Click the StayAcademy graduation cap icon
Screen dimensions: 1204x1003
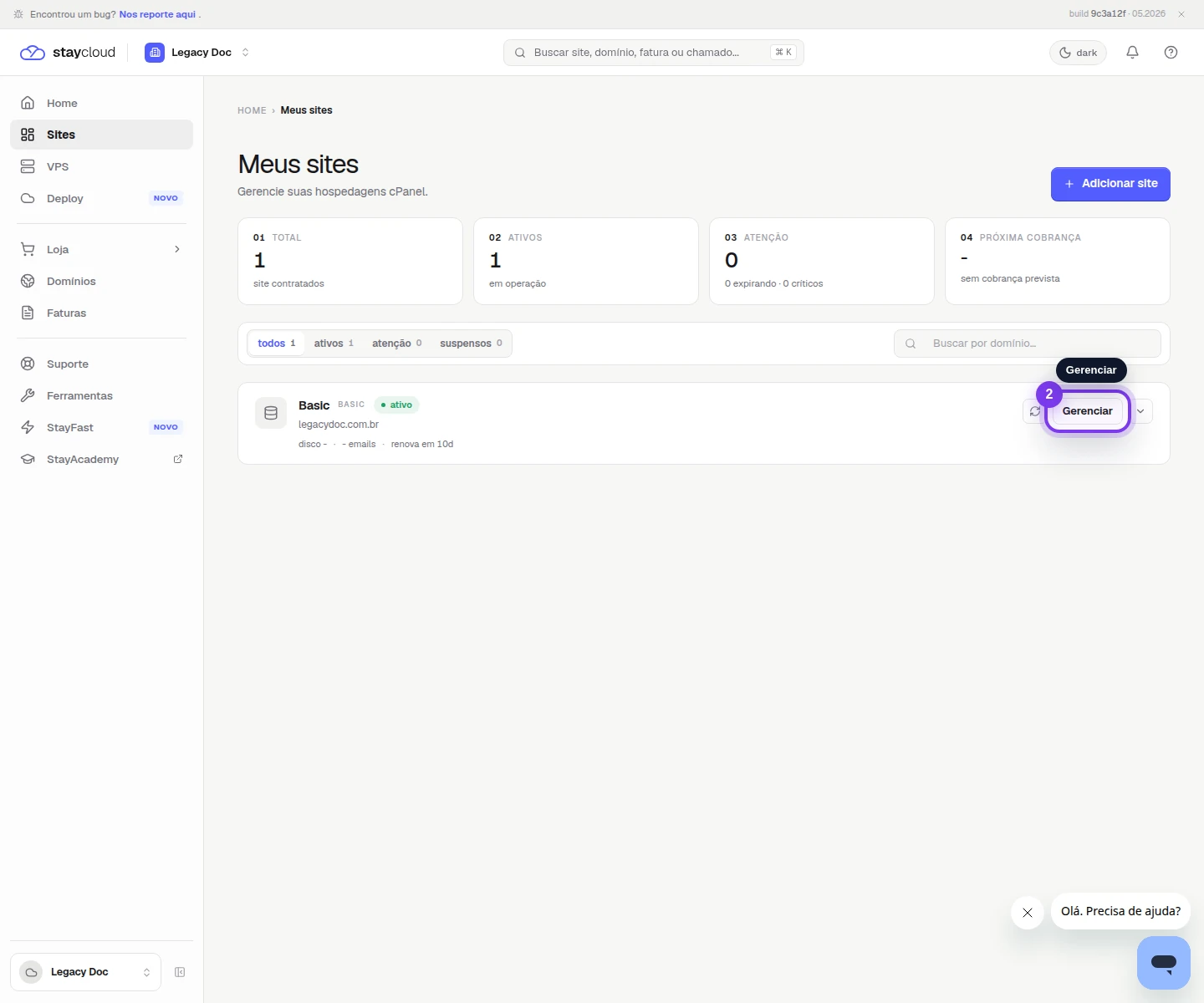(28, 459)
